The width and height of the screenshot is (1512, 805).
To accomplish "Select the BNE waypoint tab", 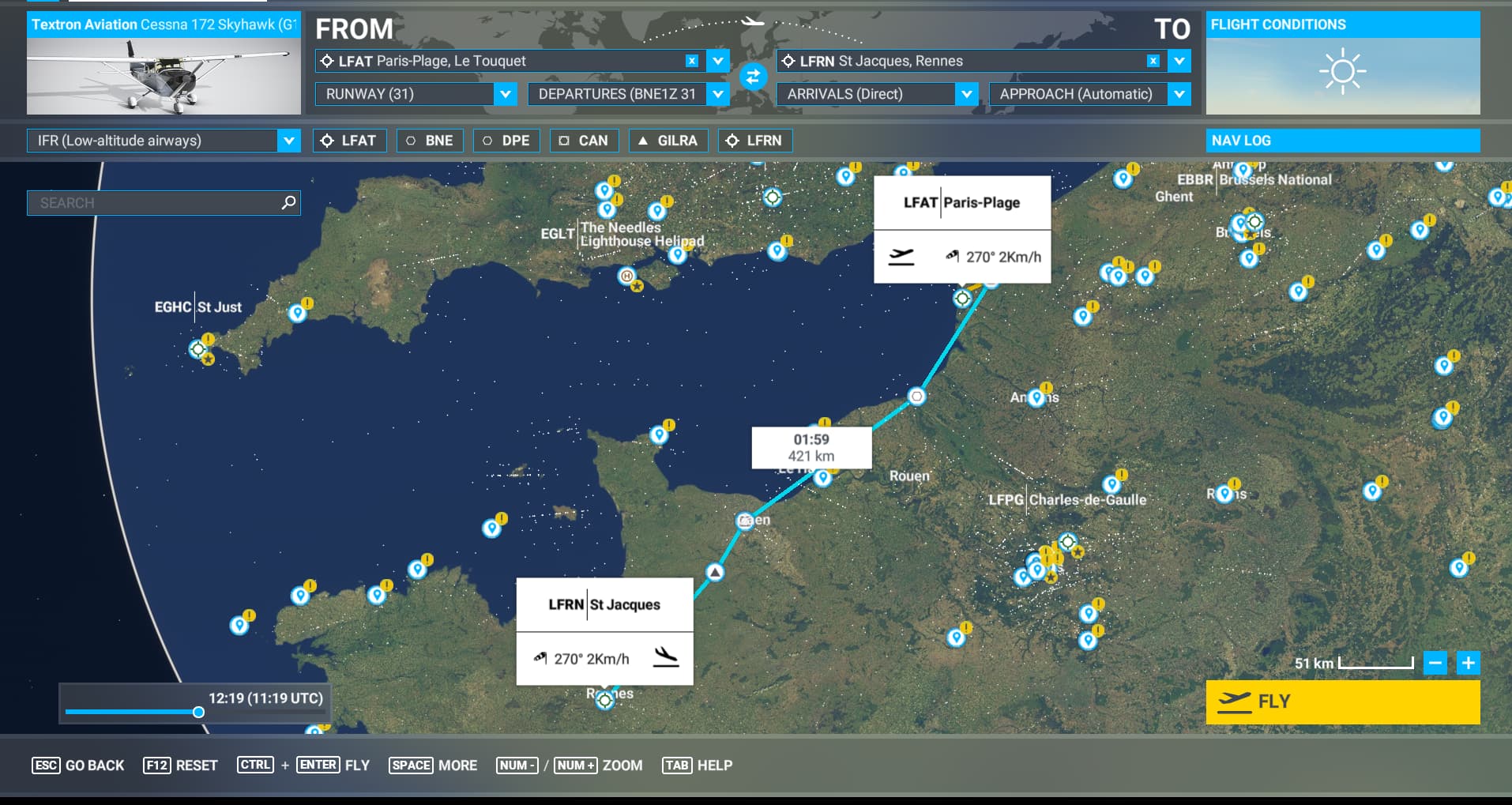I will point(429,141).
